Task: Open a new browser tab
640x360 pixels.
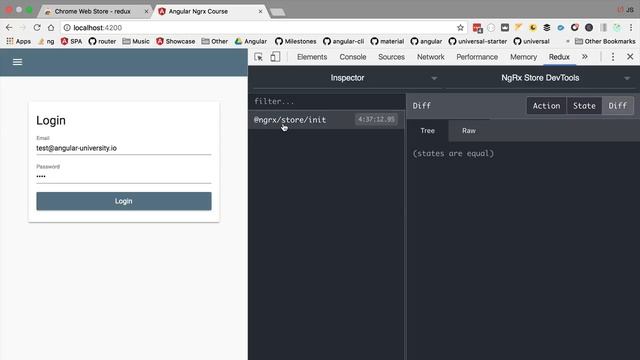Action: pos(278,12)
